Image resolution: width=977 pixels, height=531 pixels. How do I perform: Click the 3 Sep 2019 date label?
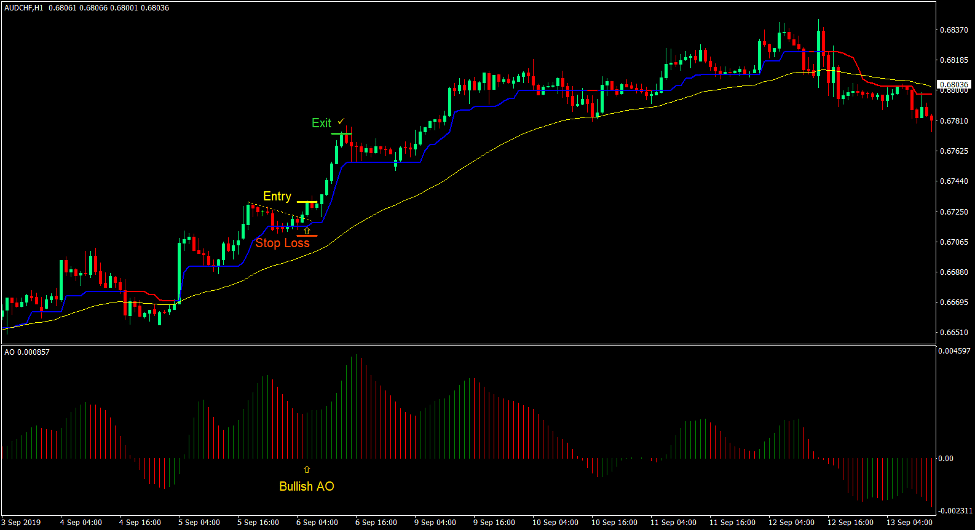pos(22,522)
